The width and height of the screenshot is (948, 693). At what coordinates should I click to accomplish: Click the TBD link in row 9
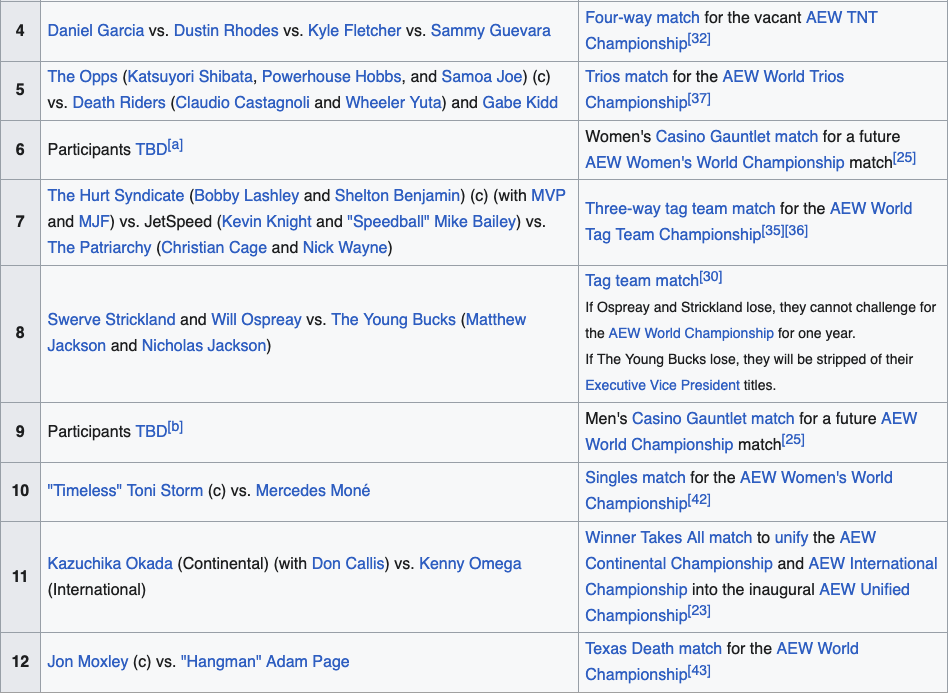[151, 432]
